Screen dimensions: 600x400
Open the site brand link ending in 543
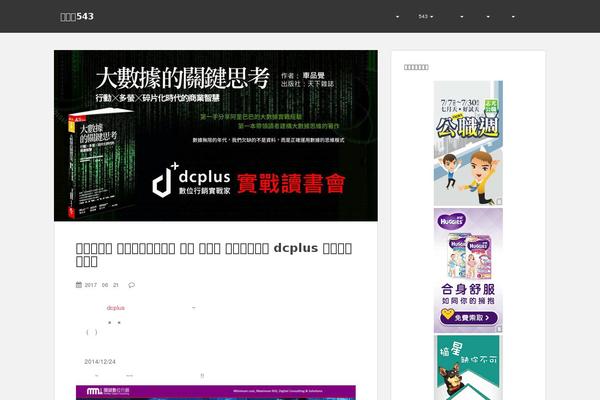pos(77,16)
